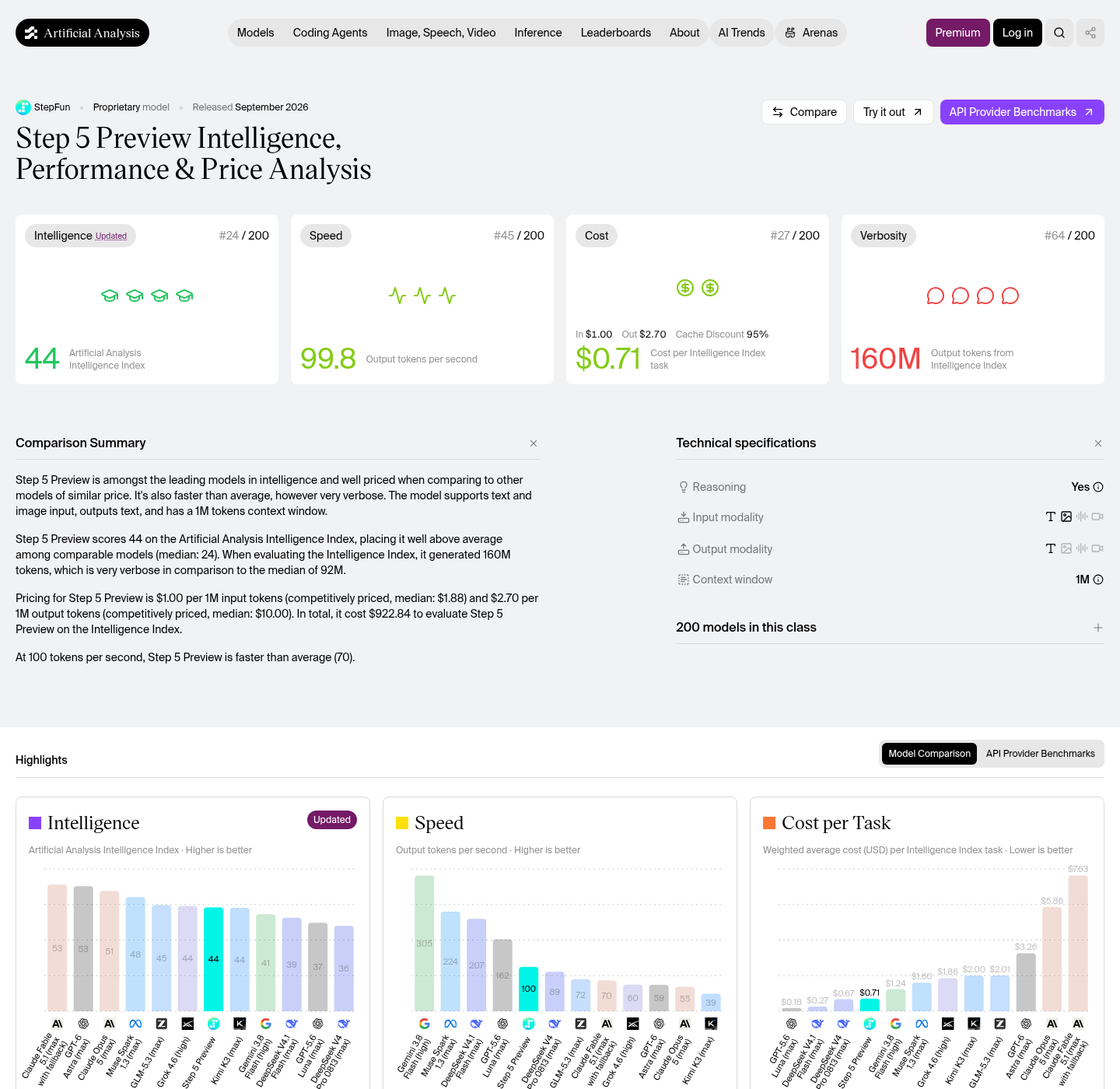Switch to Model Comparison toggle
1120x1089 pixels.
tap(929, 754)
